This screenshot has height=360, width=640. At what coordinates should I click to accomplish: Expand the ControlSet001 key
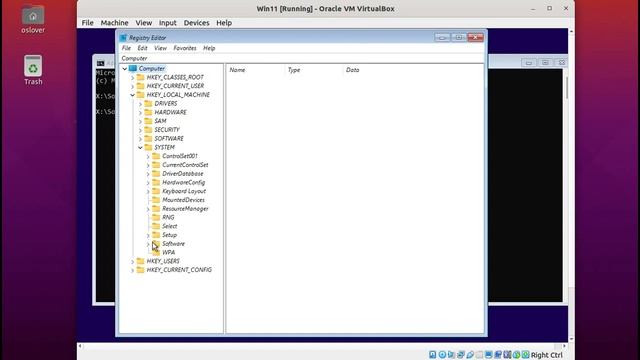148,156
